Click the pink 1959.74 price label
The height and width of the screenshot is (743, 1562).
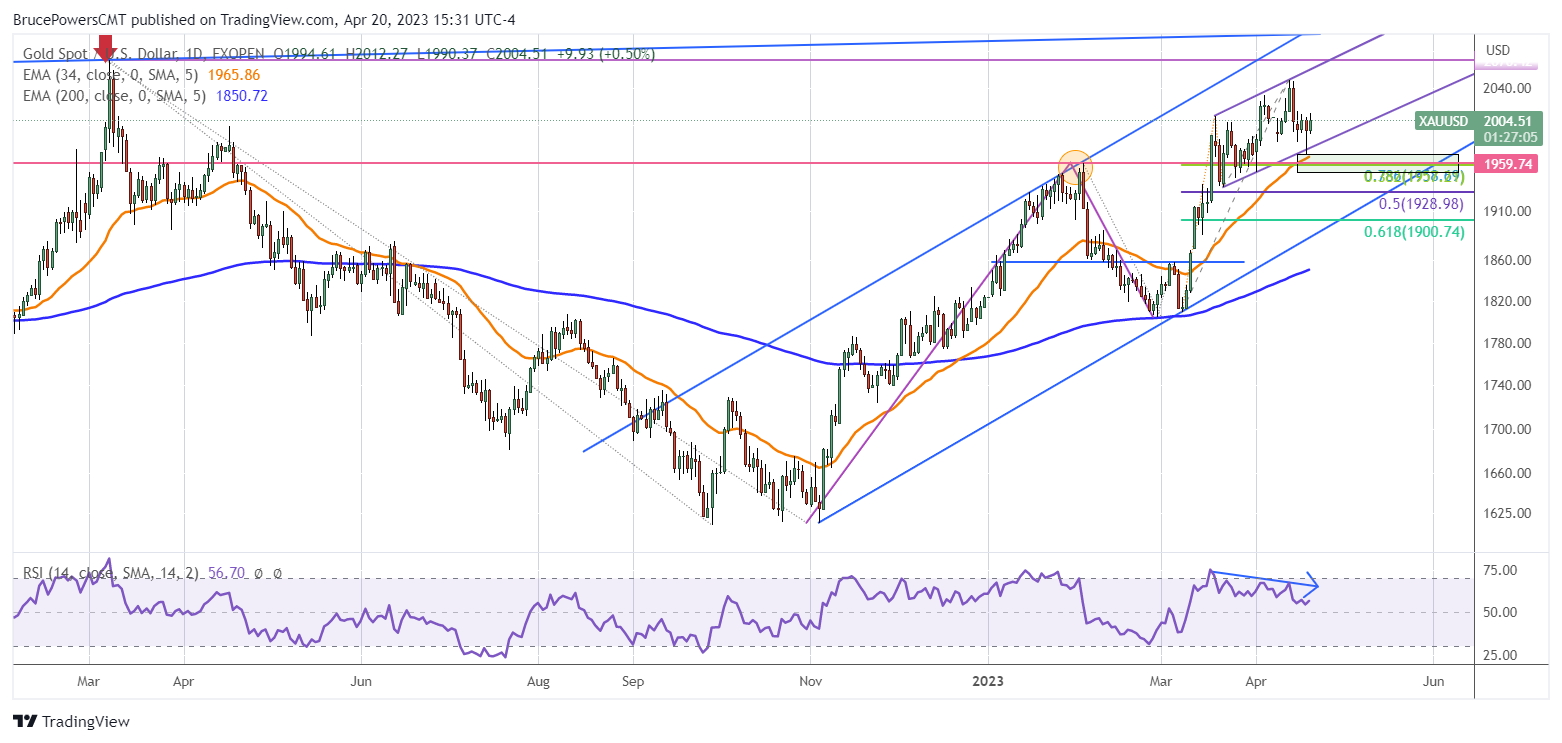(x=1504, y=163)
